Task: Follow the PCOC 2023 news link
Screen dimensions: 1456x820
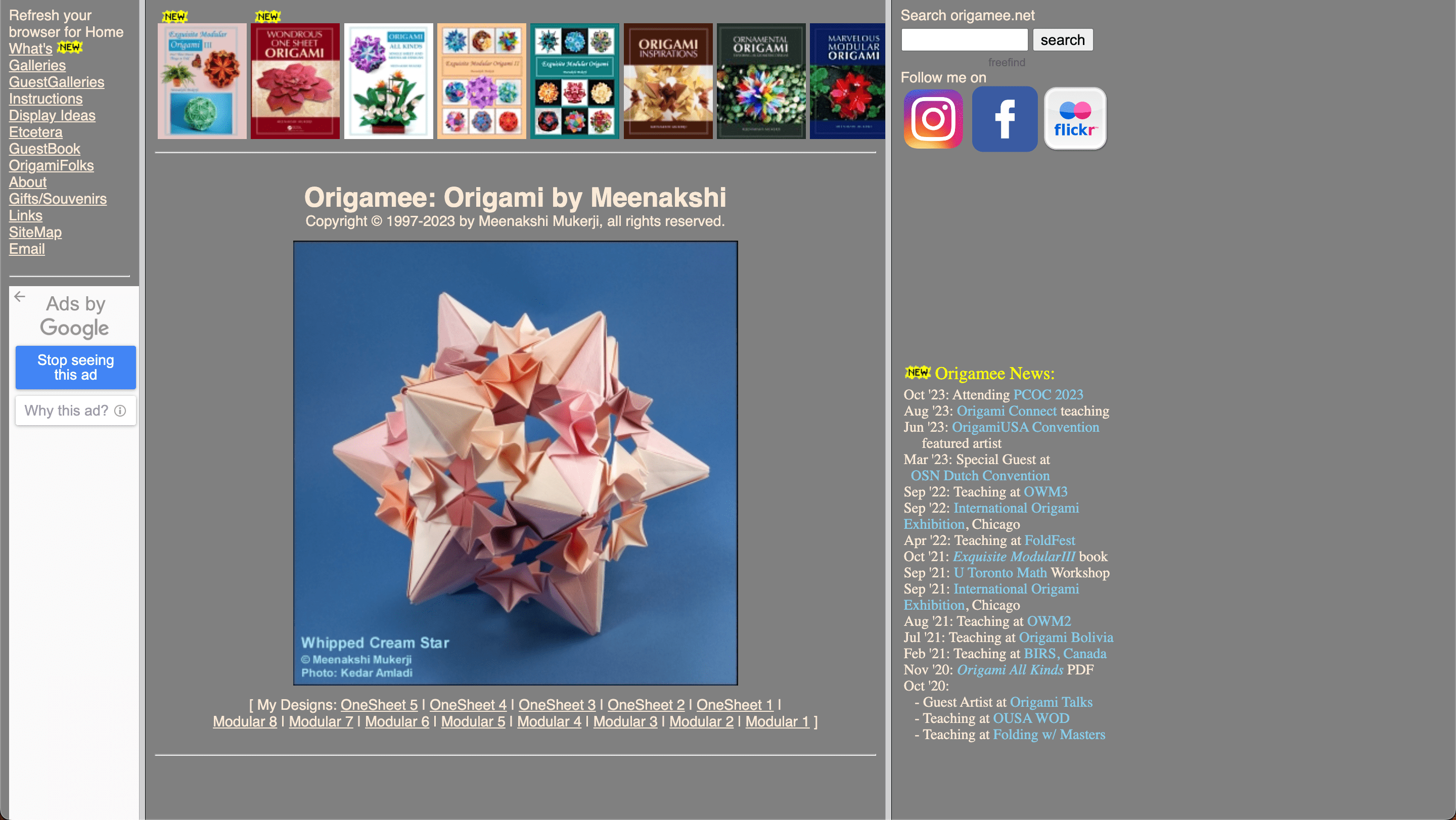Action: pos(1048,394)
